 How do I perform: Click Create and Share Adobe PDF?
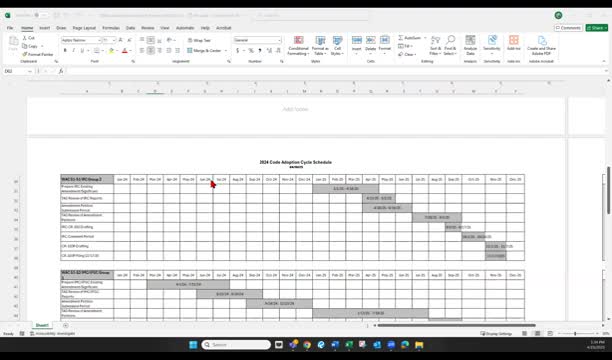tap(541, 45)
